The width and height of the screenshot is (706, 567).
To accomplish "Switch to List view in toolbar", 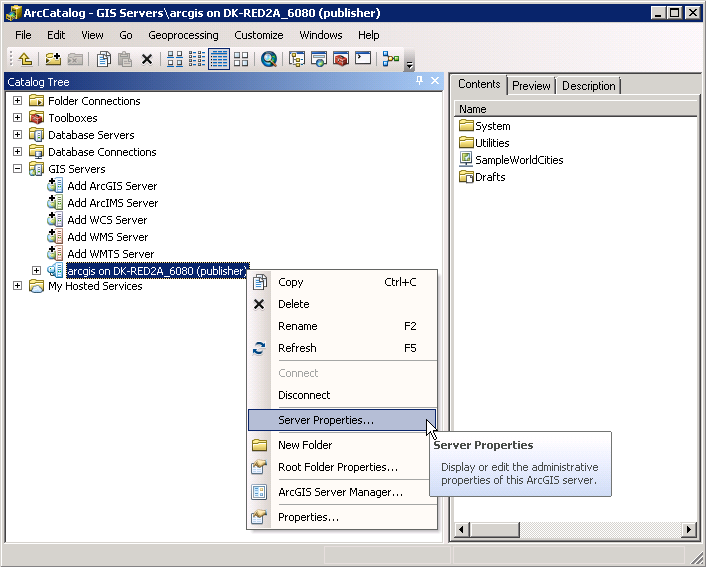I will click(x=197, y=59).
